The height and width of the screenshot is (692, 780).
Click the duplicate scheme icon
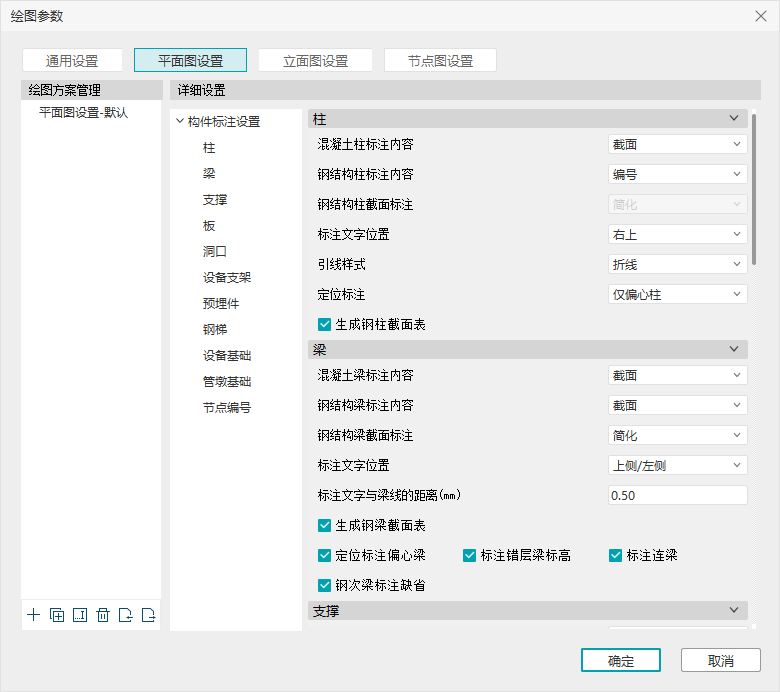pos(57,615)
